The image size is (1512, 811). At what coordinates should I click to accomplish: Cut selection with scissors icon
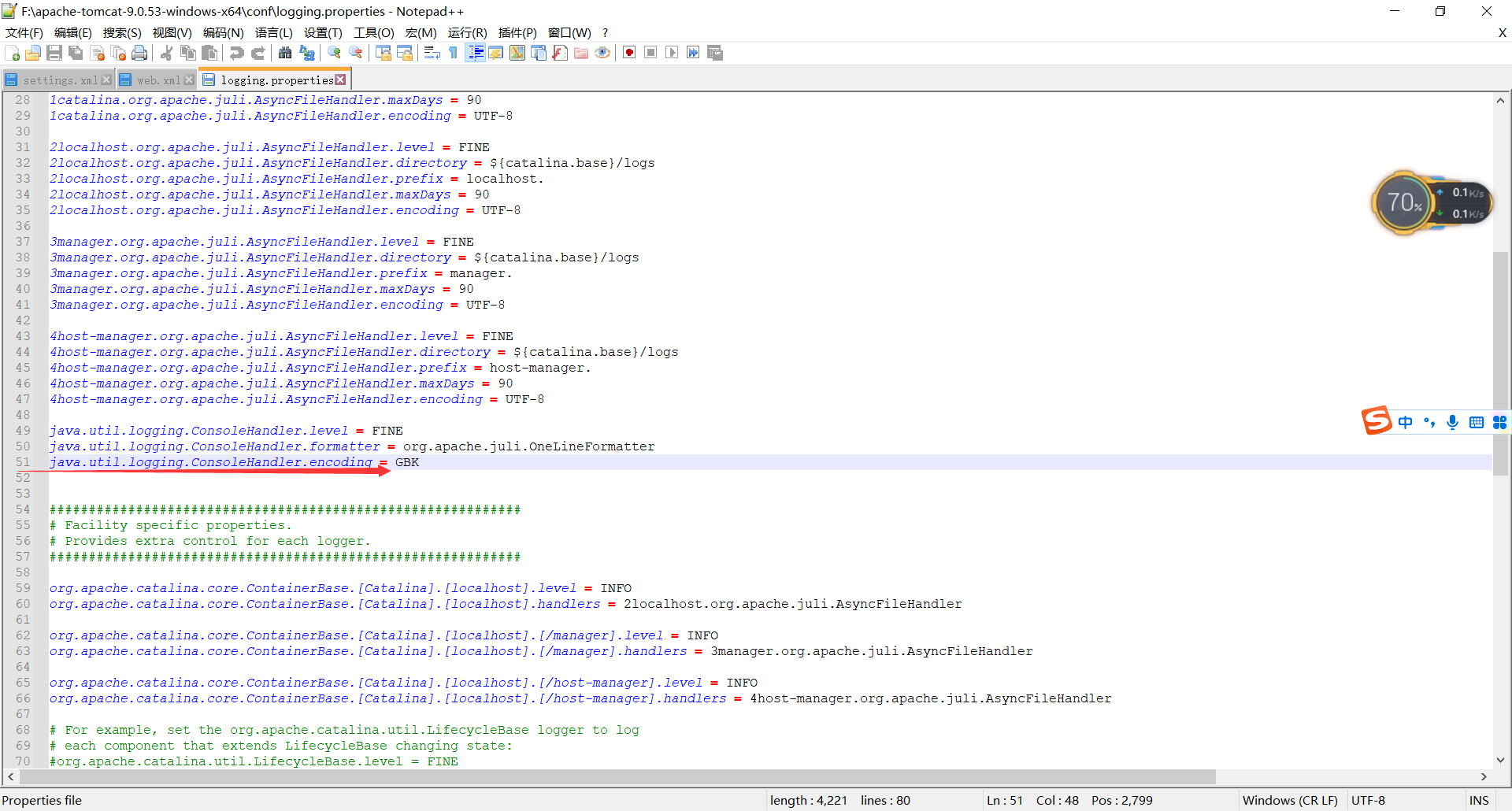tap(167, 53)
